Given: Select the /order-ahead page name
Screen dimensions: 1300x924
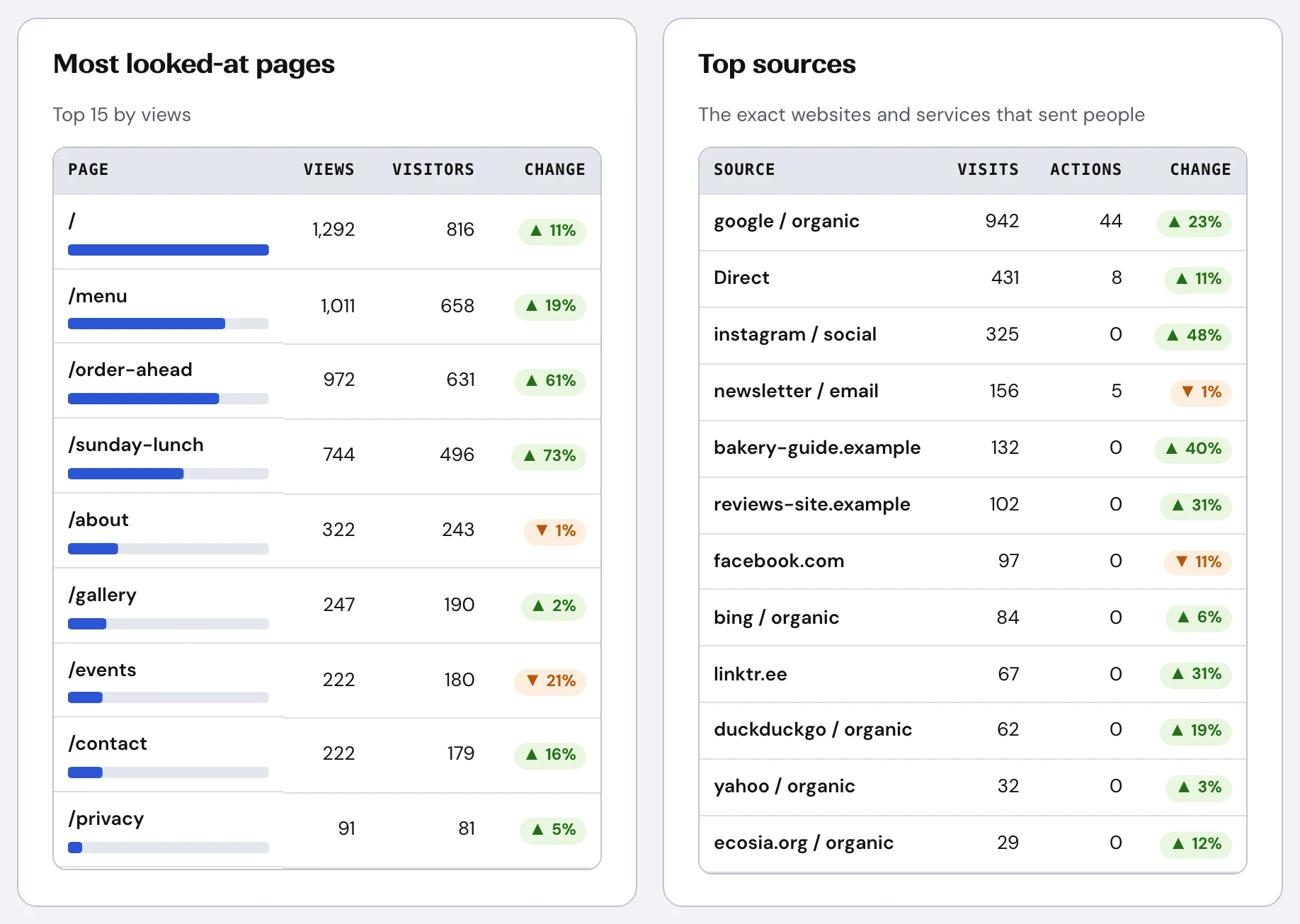Looking at the screenshot, I should pos(130,370).
